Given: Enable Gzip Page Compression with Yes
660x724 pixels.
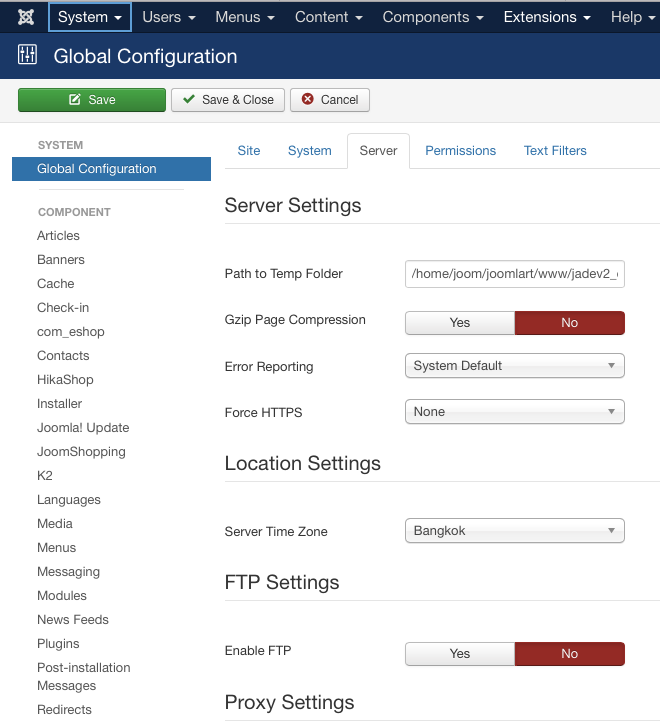Looking at the screenshot, I should point(459,322).
